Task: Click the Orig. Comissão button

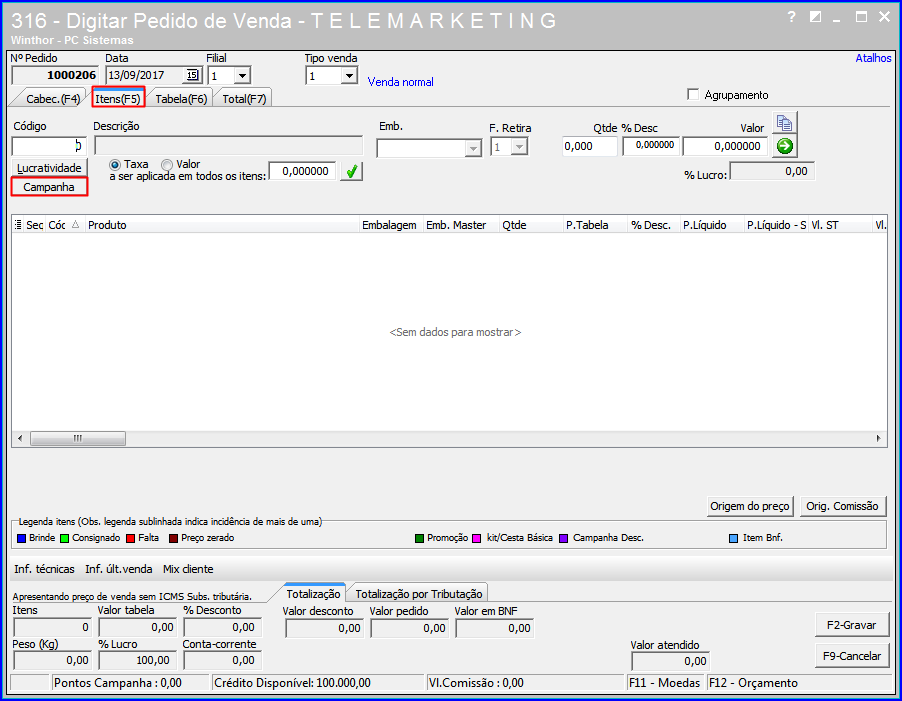Action: pyautogui.click(x=842, y=506)
